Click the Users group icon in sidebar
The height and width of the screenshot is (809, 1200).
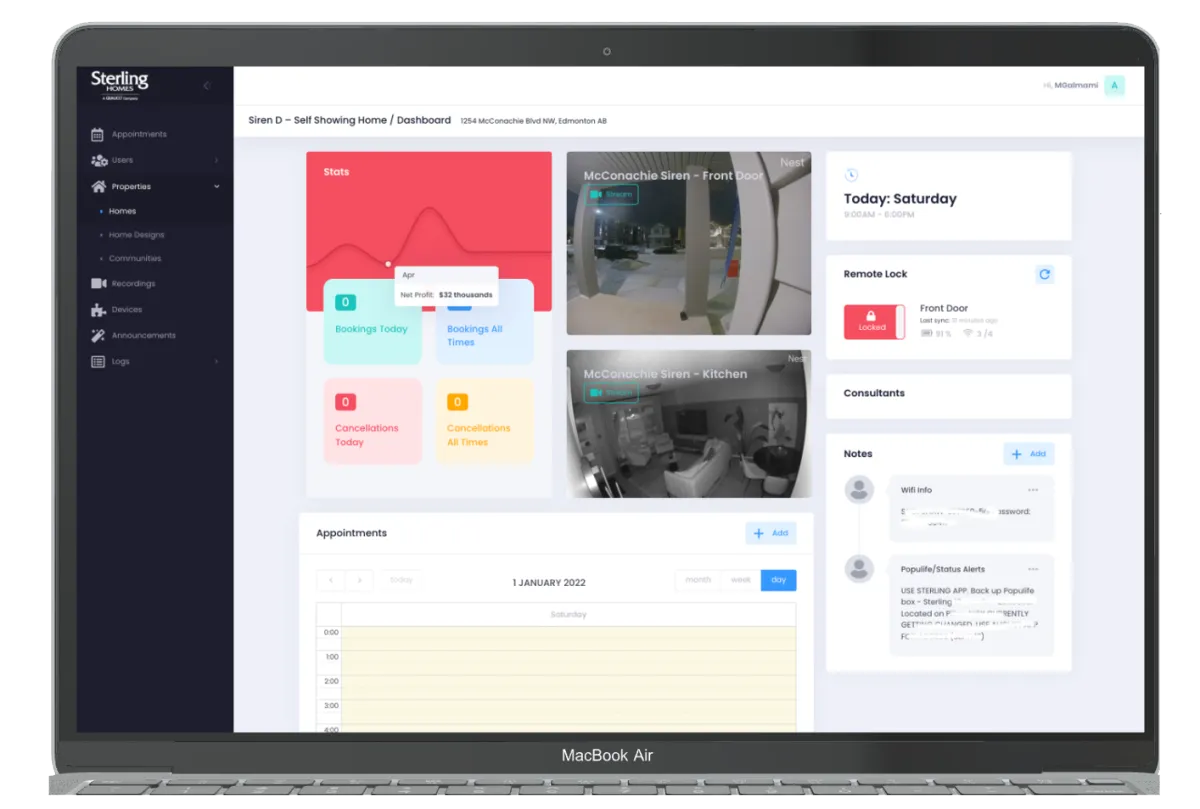(98, 160)
